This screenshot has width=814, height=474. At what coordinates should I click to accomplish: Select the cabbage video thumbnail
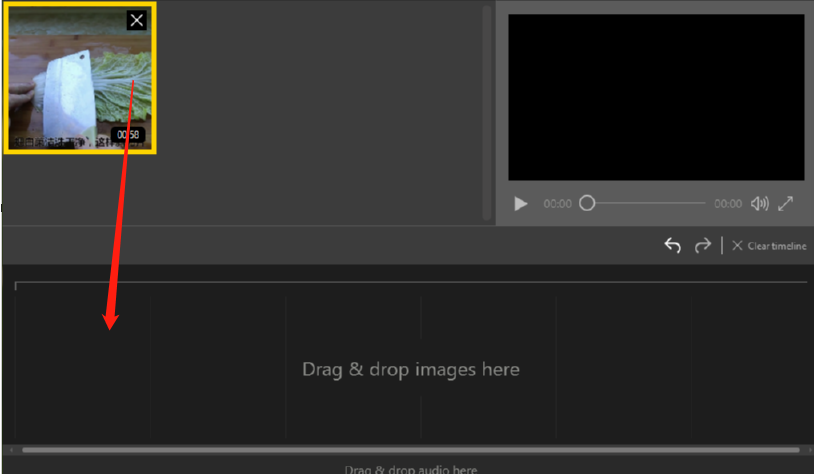tap(80, 78)
